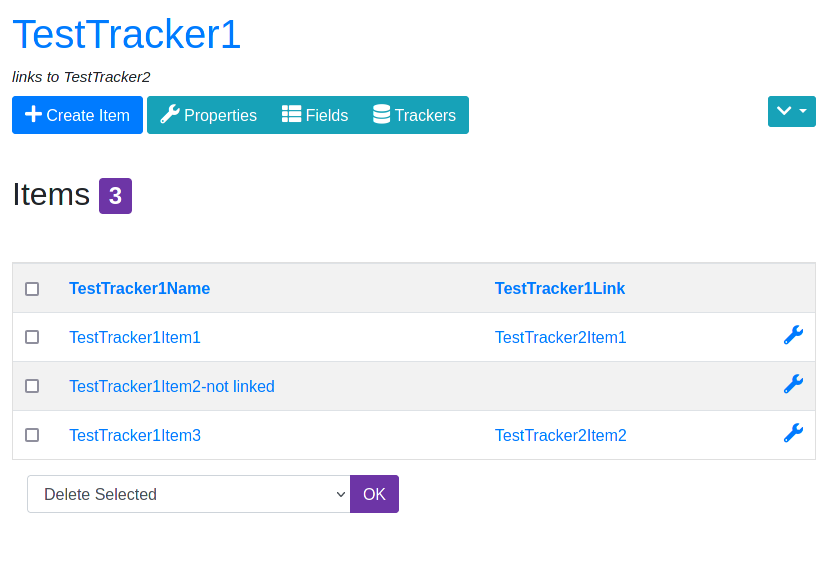Click Create Item plus button
The height and width of the screenshot is (562, 823).
tap(77, 115)
